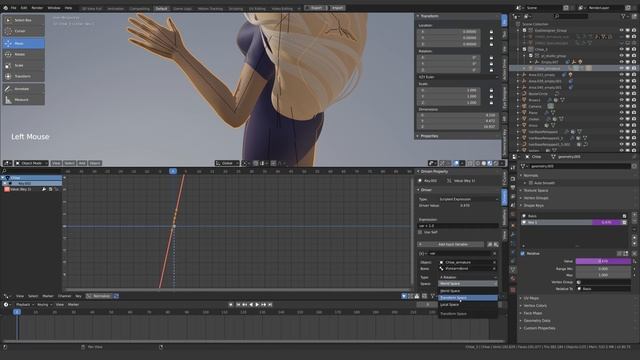Click the Export button in top bar
The width and height of the screenshot is (640, 360).
pyautogui.click(x=316, y=8)
